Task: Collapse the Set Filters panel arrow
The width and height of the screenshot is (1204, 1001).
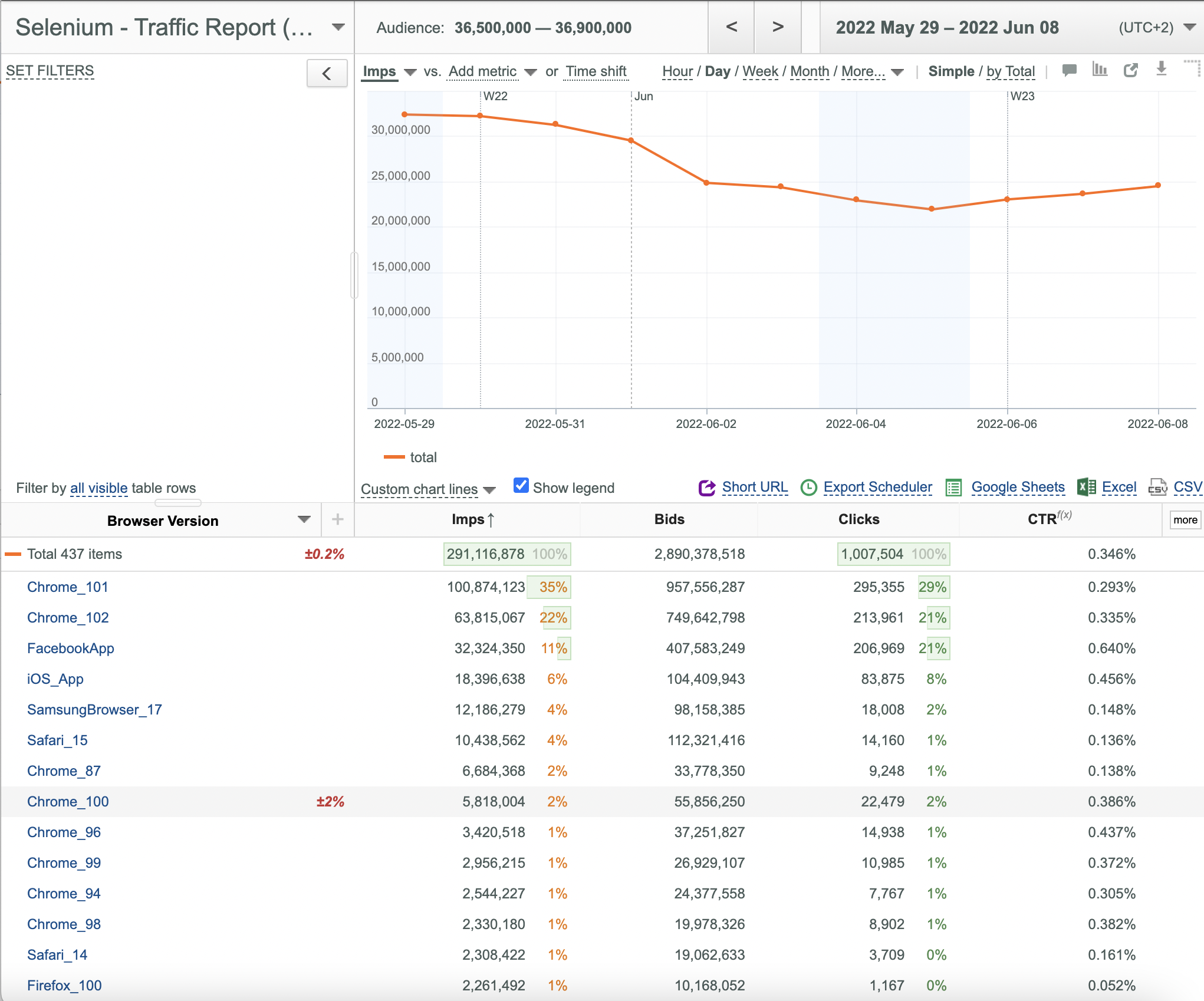Action: pyautogui.click(x=327, y=73)
